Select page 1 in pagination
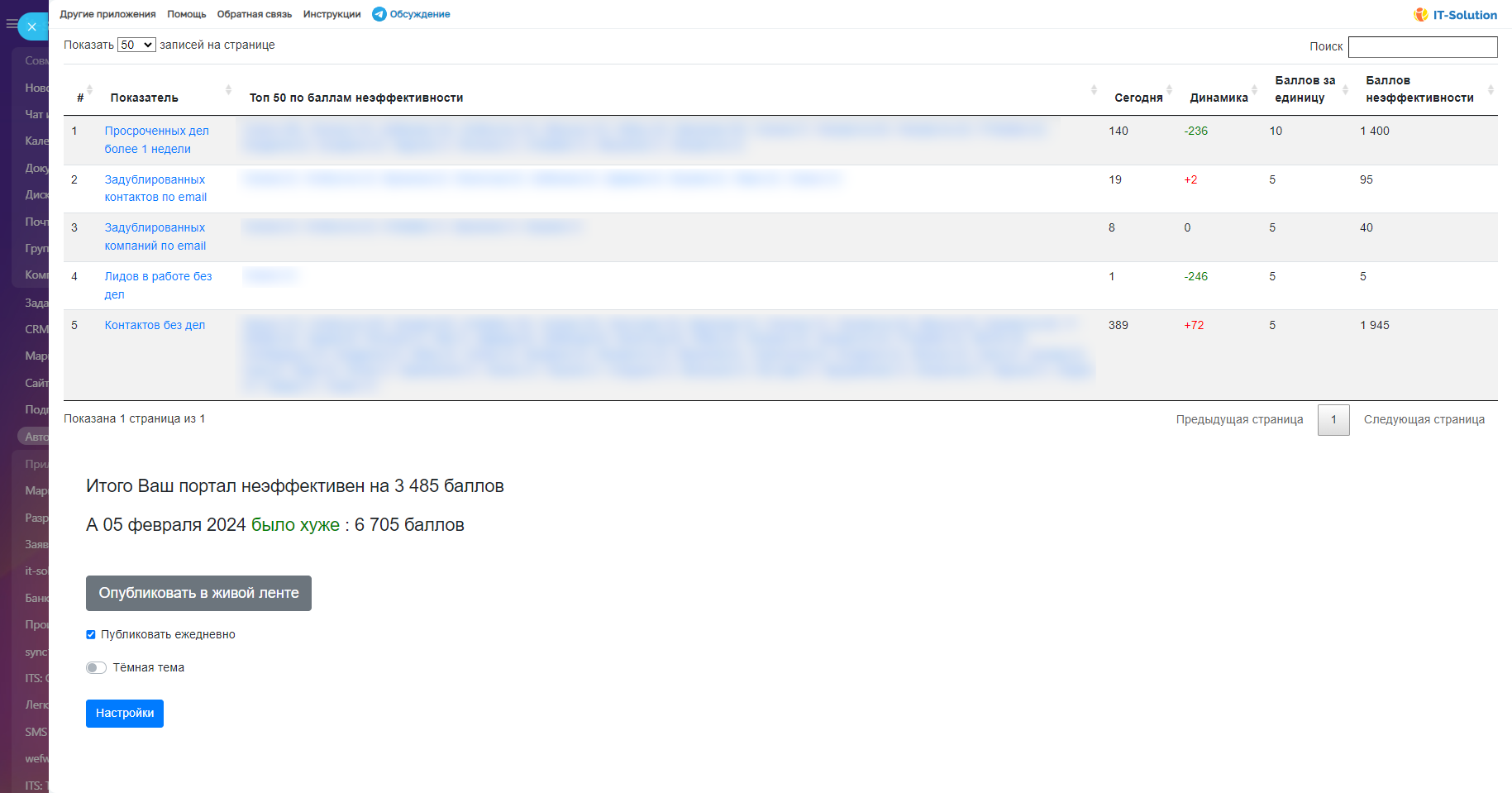 tap(1333, 420)
